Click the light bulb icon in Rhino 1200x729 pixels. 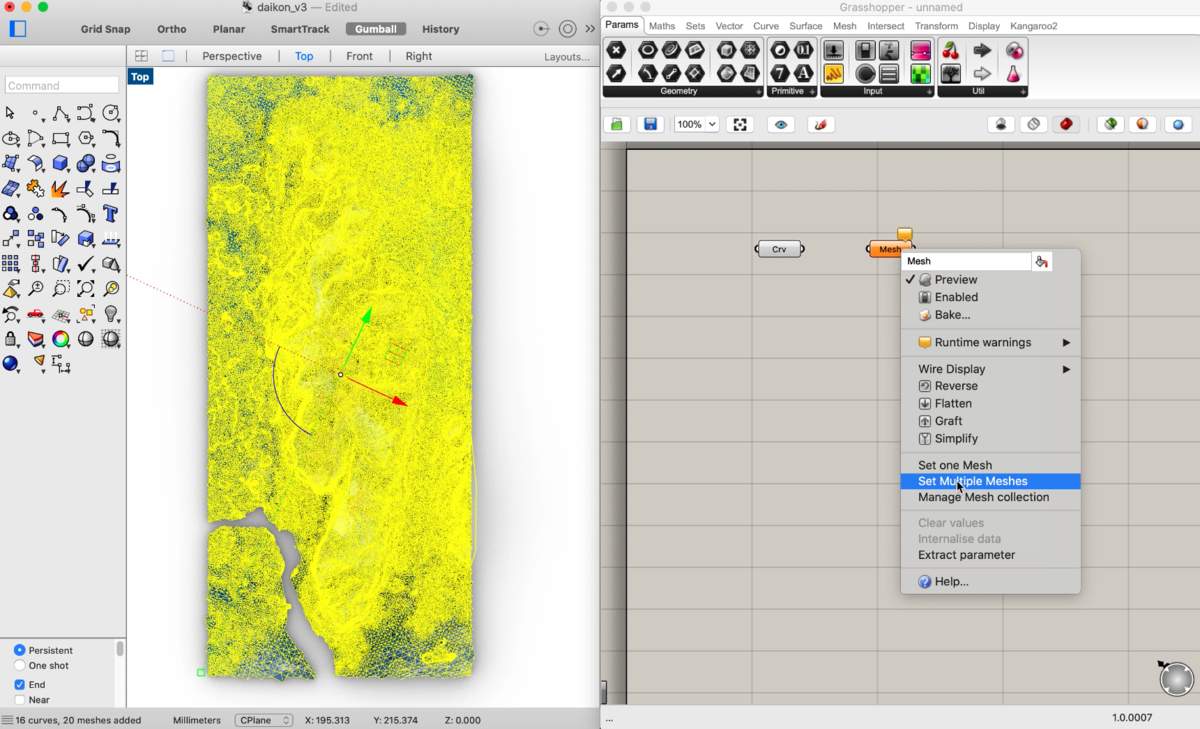(111, 314)
